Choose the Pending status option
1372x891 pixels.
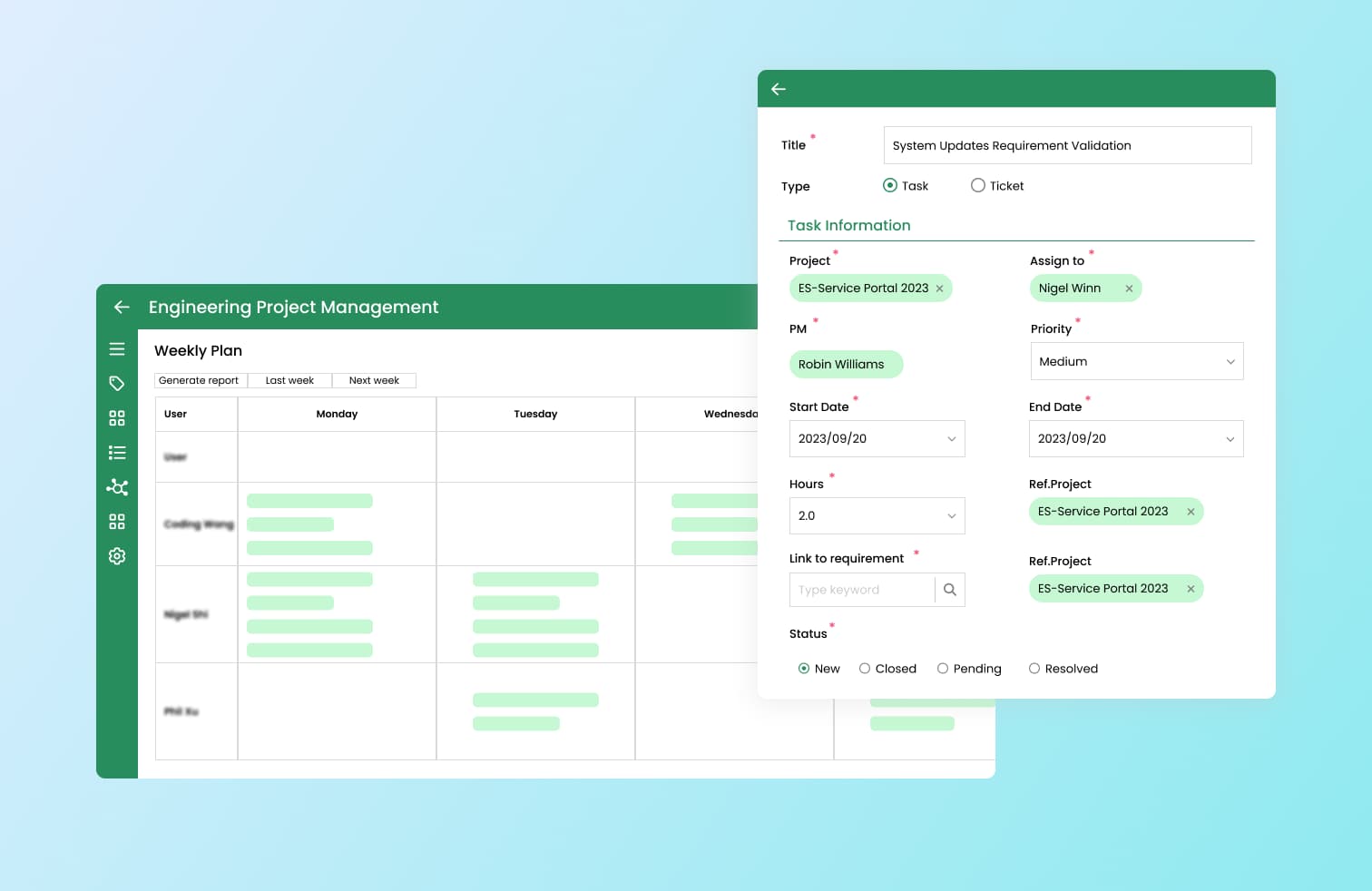point(943,669)
